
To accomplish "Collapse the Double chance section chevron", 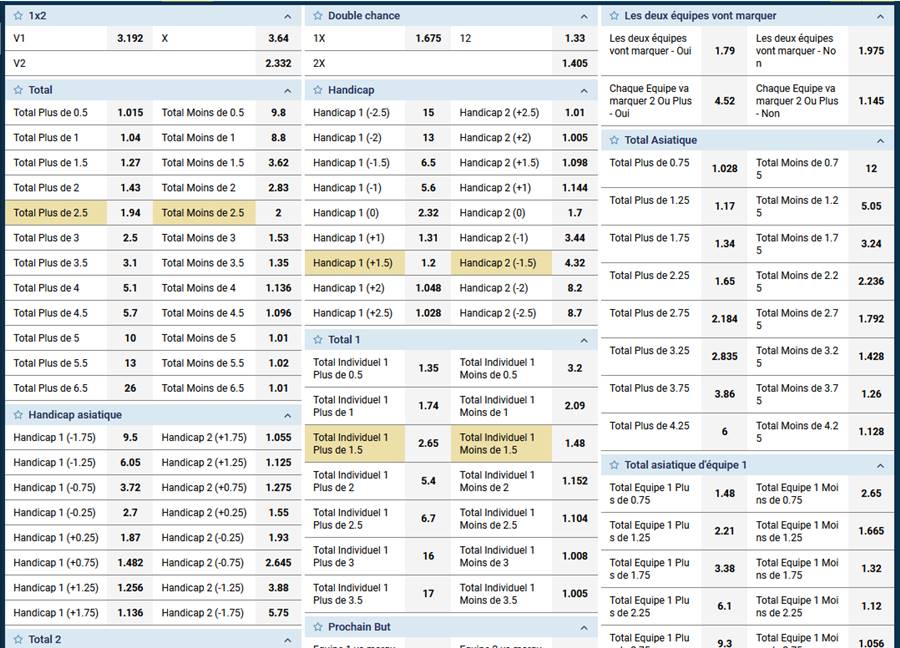I will 584,17.
